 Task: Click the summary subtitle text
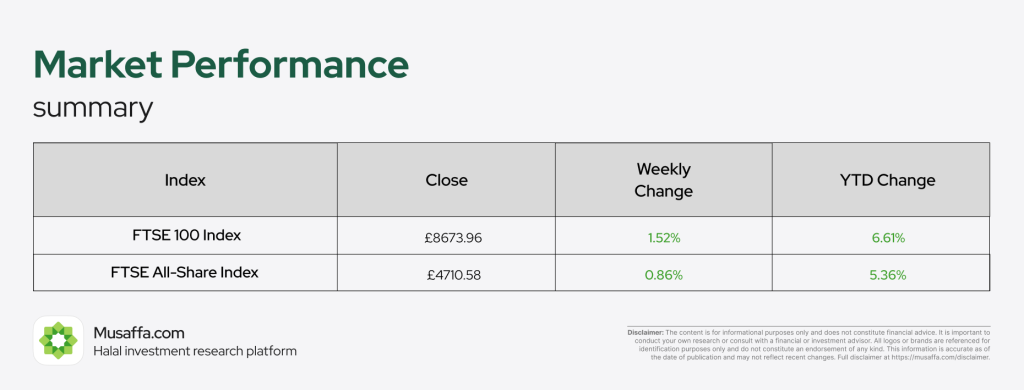(93, 108)
